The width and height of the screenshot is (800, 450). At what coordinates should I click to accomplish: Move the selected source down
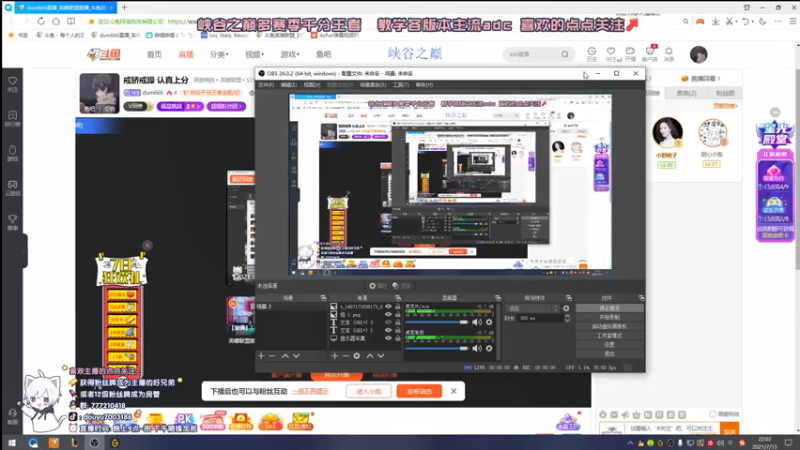point(381,356)
